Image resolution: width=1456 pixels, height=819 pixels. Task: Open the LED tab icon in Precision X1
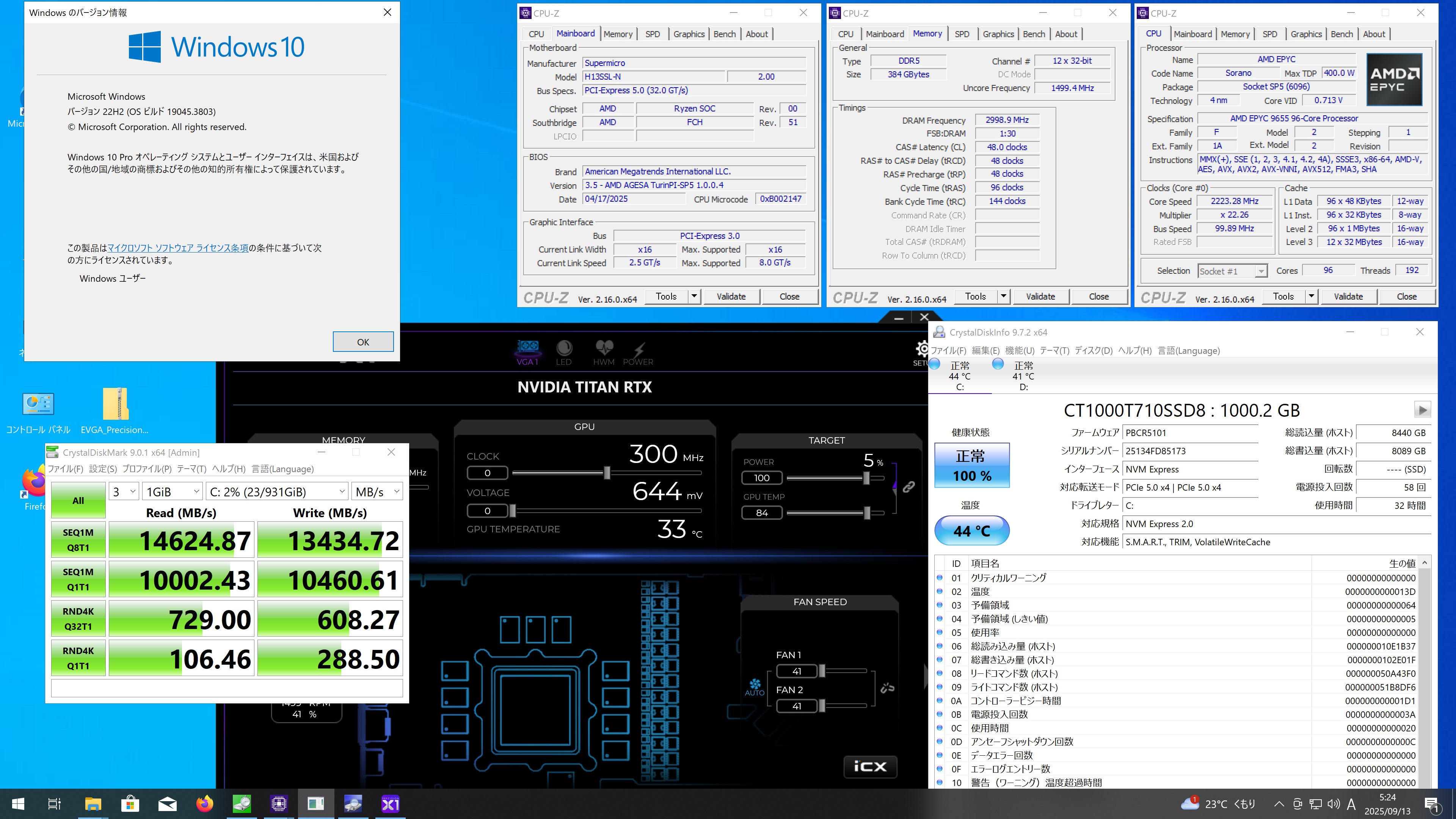[x=563, y=348]
